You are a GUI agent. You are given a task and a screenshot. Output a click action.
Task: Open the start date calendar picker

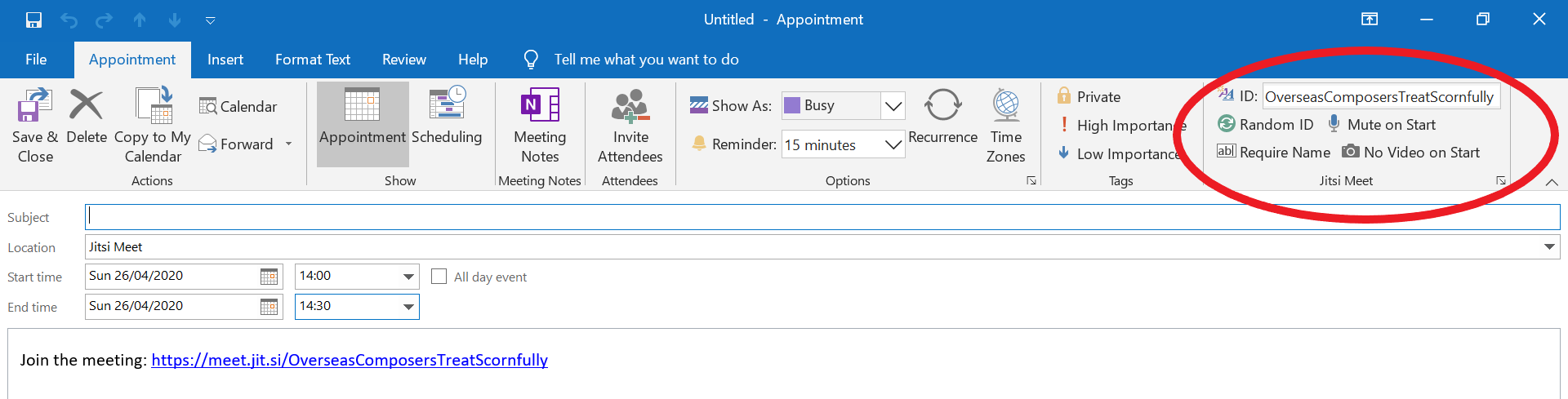269,277
